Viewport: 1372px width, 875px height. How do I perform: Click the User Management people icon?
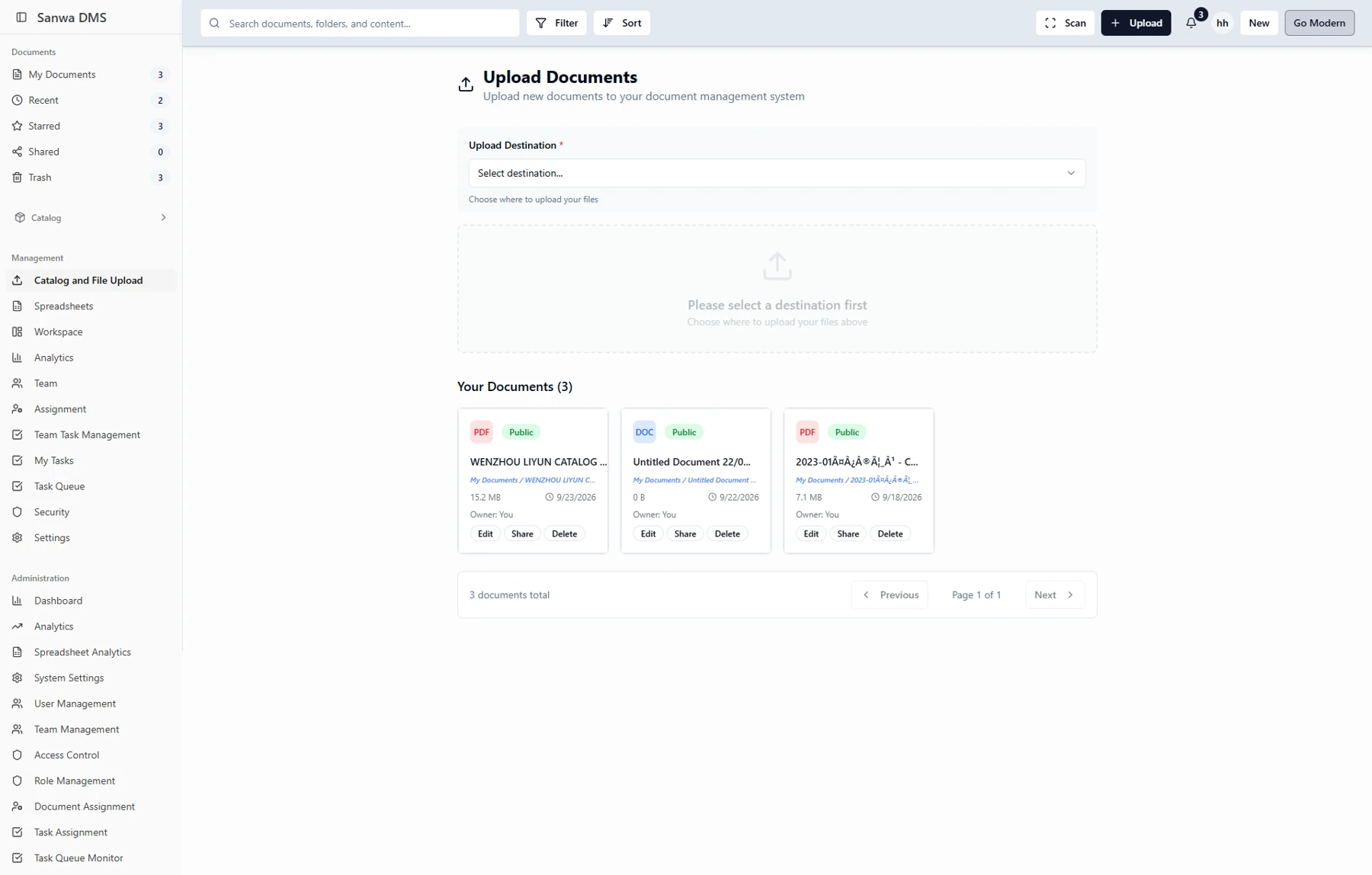click(17, 704)
